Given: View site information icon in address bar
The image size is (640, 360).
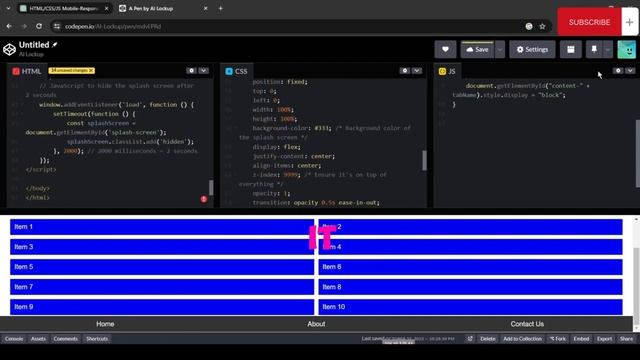Looking at the screenshot, I should pyautogui.click(x=57, y=26).
